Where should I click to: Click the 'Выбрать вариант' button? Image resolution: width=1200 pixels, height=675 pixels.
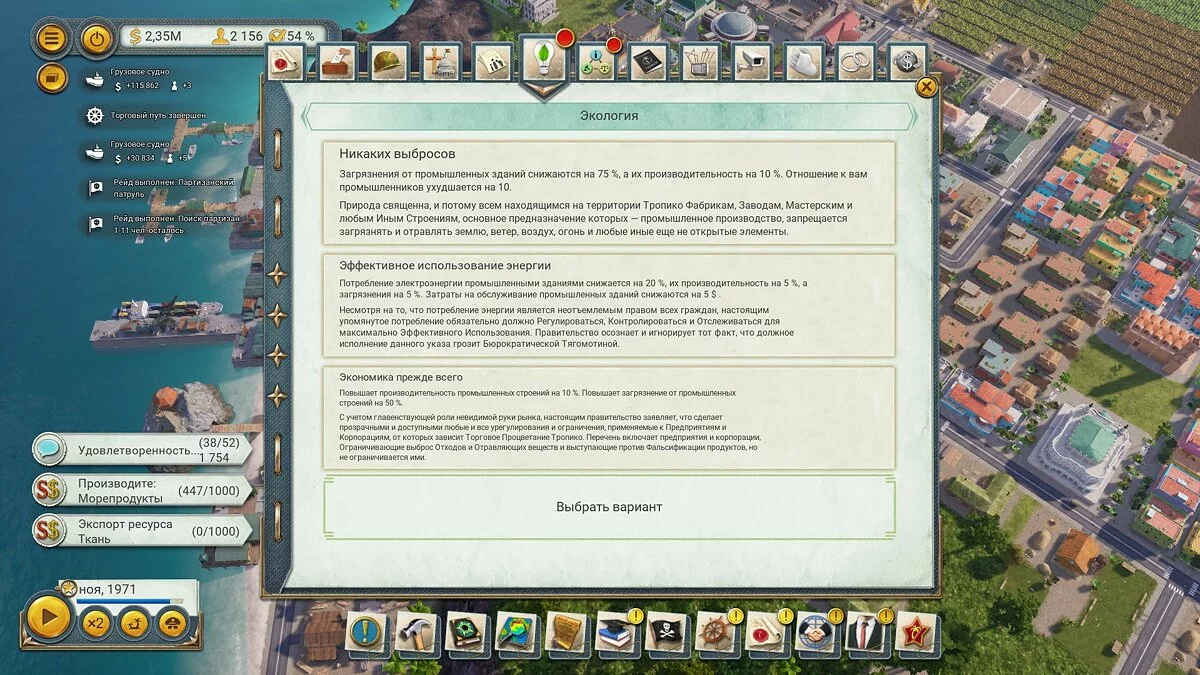pos(609,507)
